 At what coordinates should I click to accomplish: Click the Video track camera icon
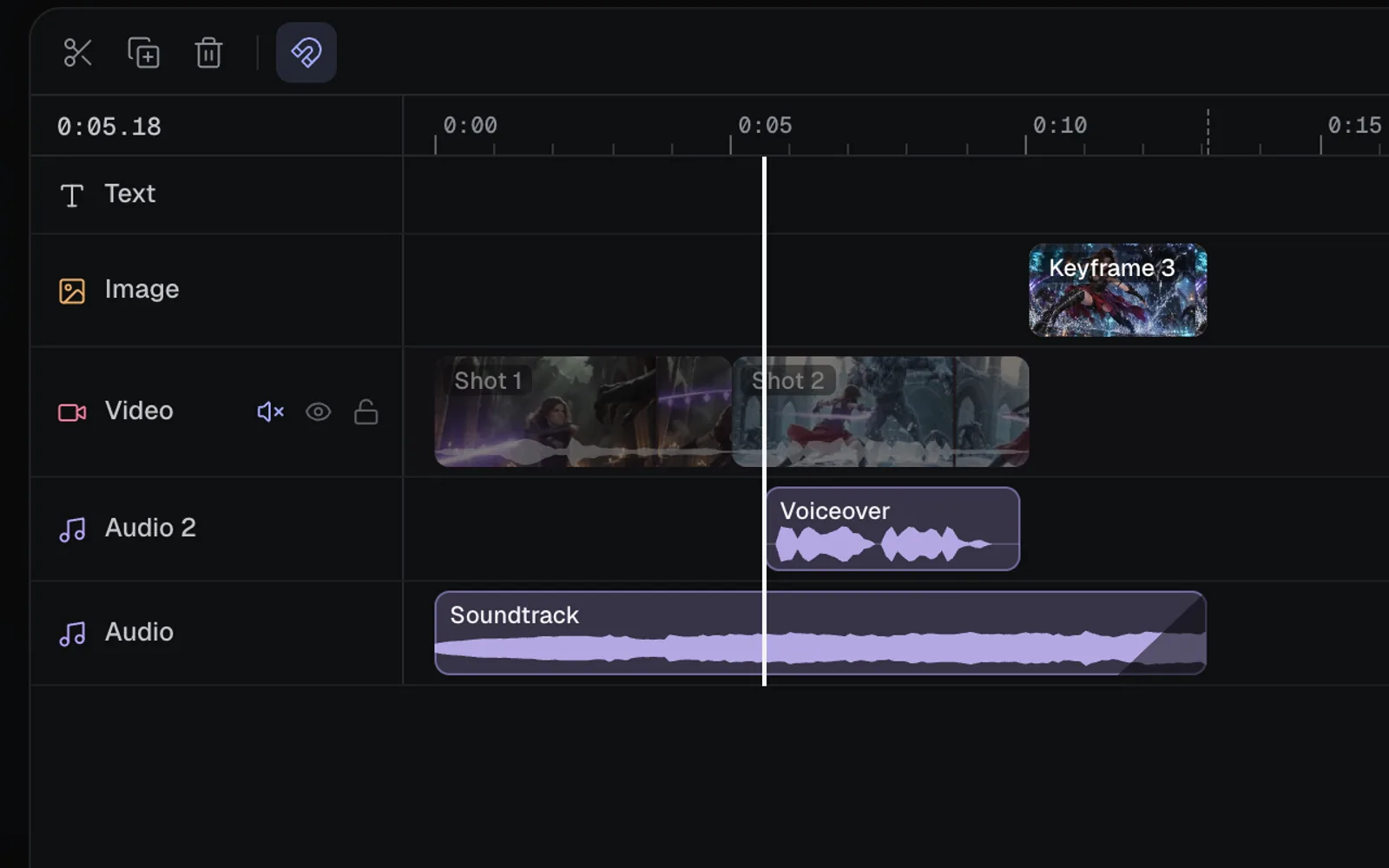pos(72,412)
